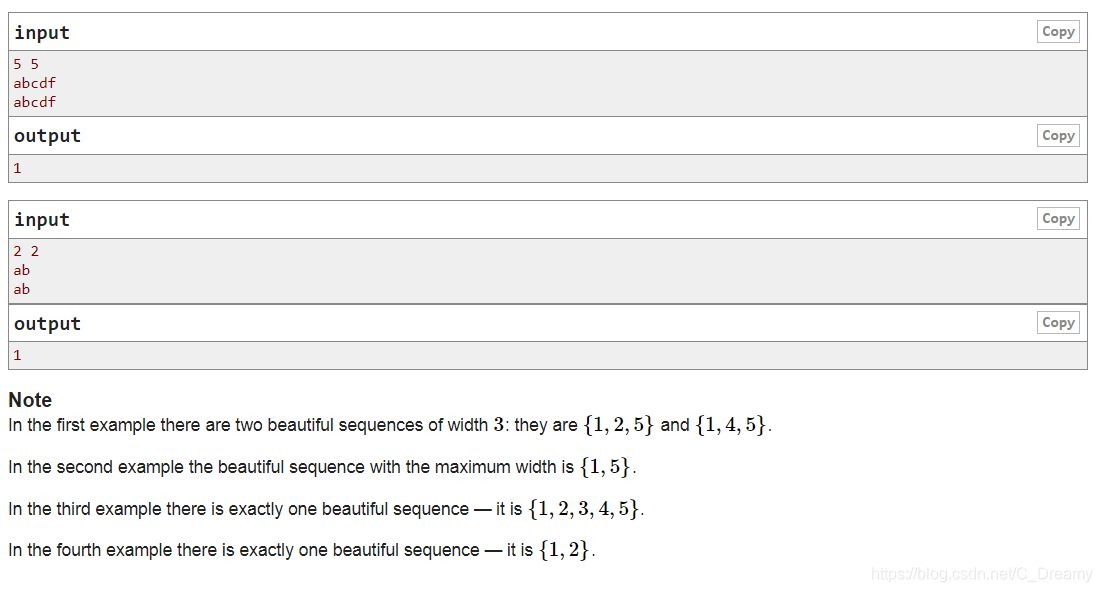Click the second sample's output value "1"

(17, 354)
